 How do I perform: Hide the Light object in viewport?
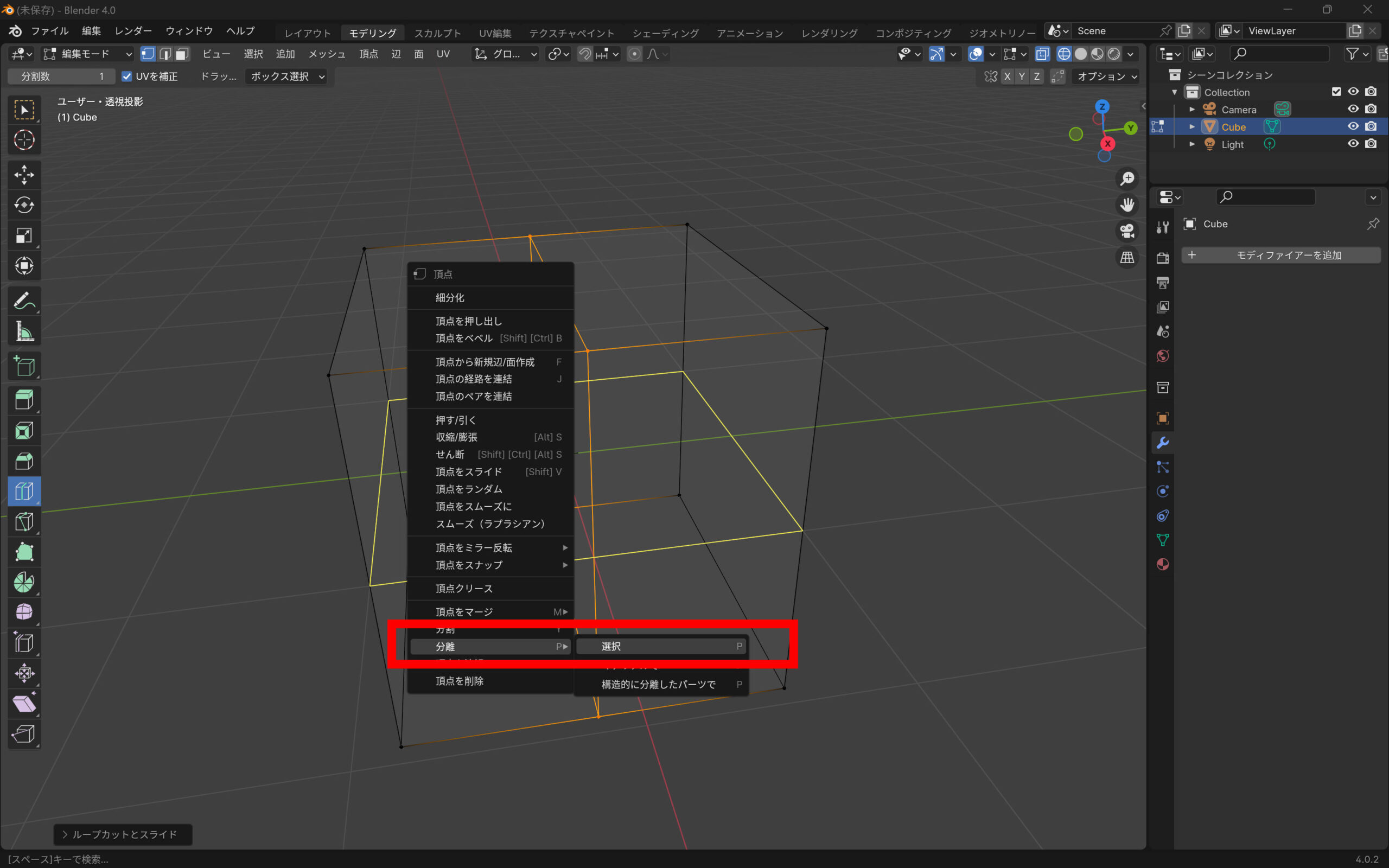[1353, 144]
